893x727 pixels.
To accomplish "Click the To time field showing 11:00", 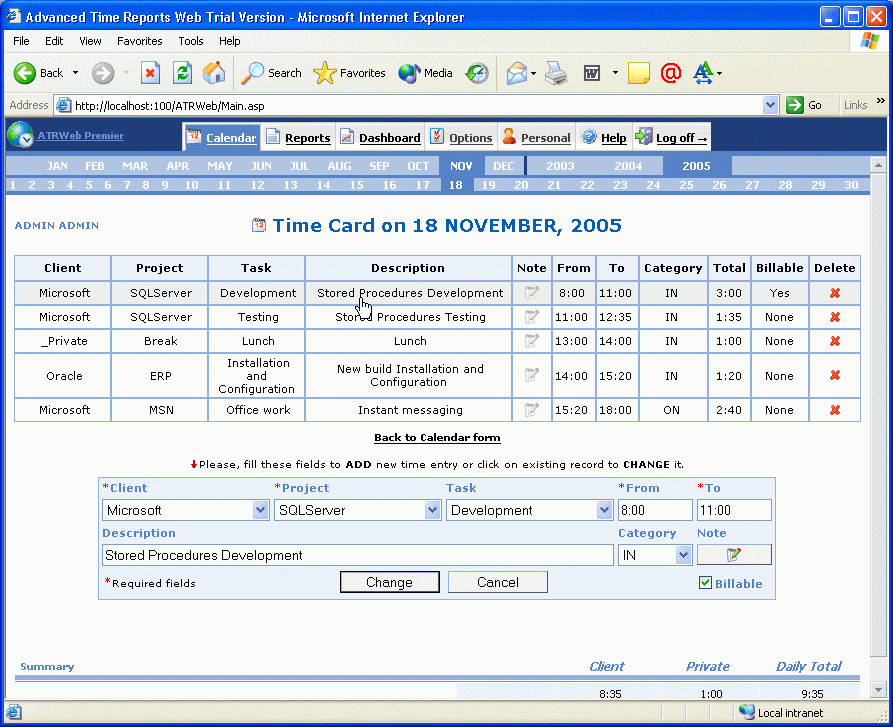I will pyautogui.click(x=734, y=510).
